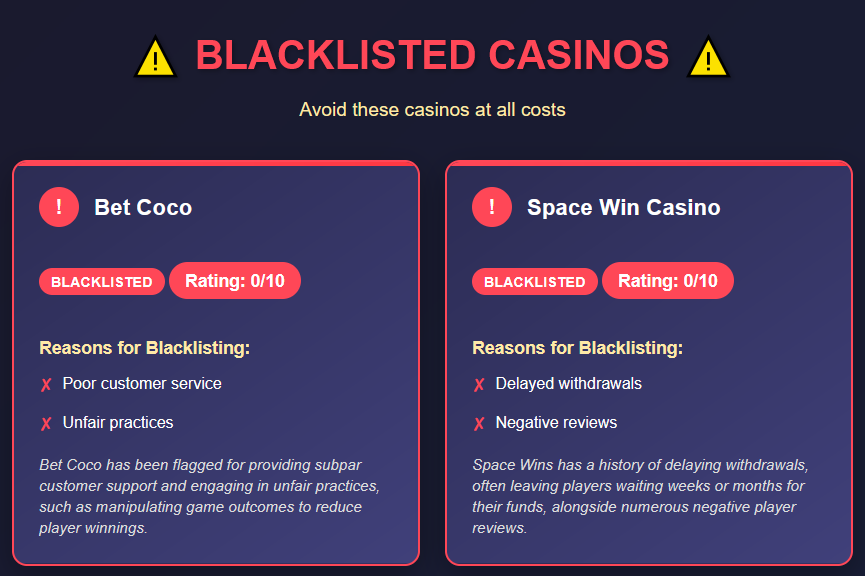Click the BLACKLISTED badge on the Bet Coco card
Screen dimensions: 865x576
pos(102,282)
